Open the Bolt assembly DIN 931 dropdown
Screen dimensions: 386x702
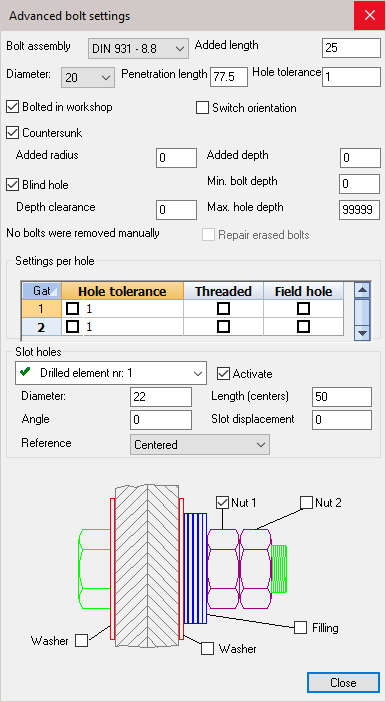click(x=138, y=48)
